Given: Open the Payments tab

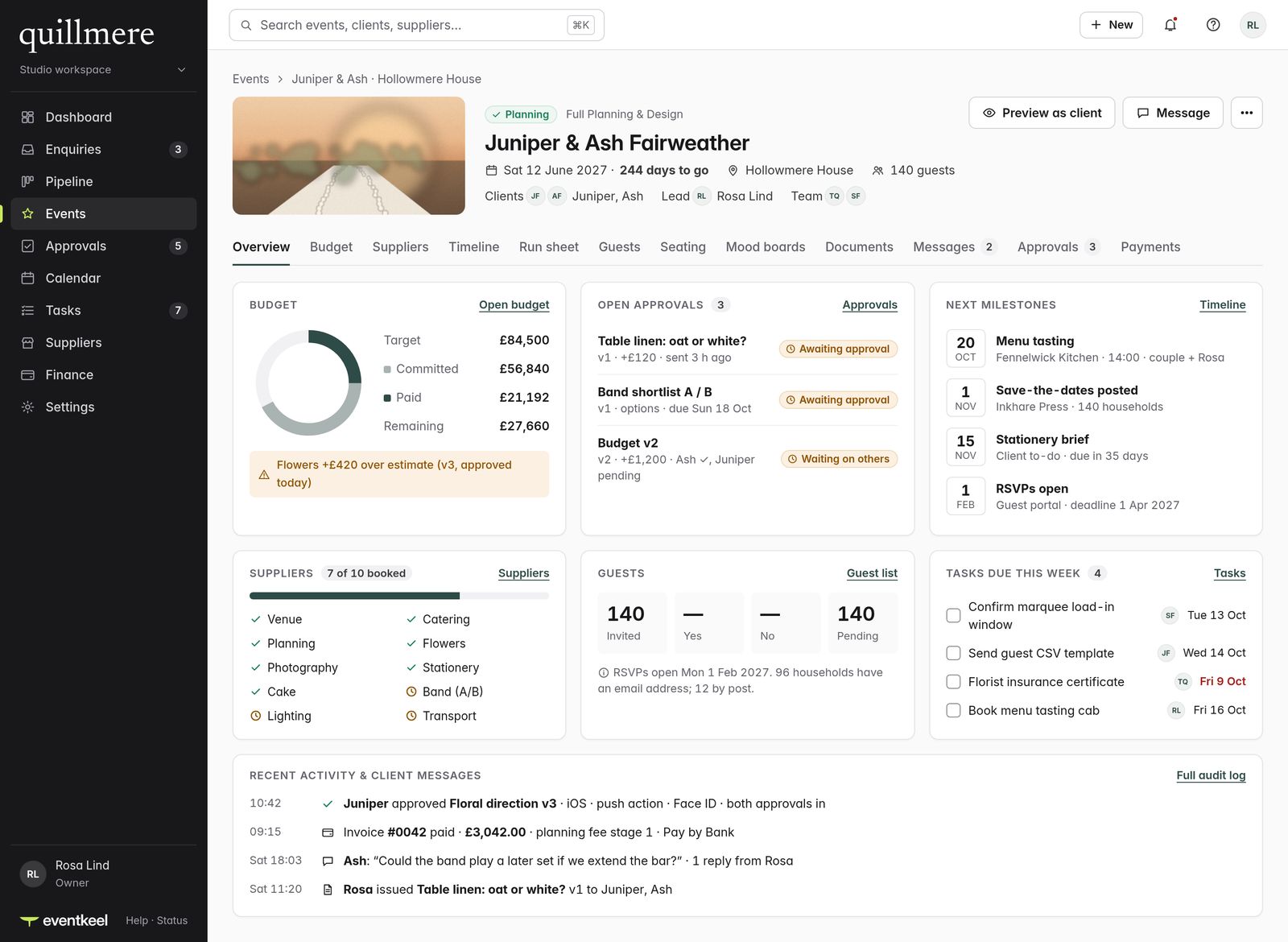Looking at the screenshot, I should click(x=1150, y=247).
